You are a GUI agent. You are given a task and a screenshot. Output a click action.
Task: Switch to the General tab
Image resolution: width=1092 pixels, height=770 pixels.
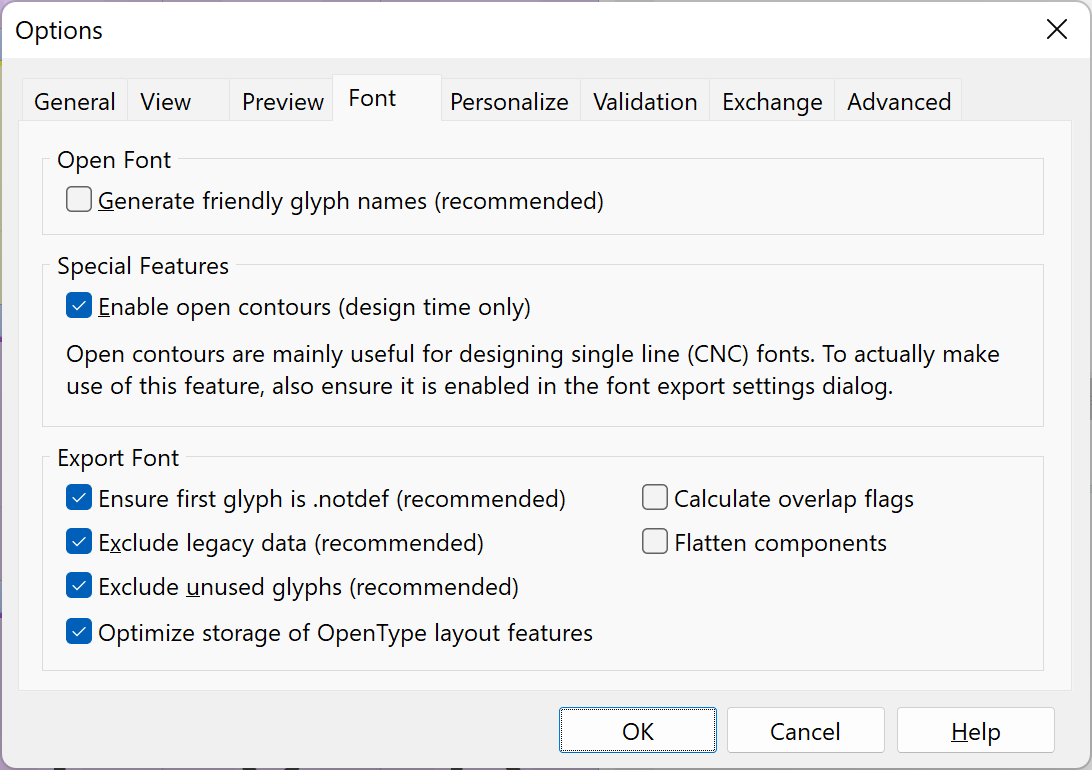point(75,102)
